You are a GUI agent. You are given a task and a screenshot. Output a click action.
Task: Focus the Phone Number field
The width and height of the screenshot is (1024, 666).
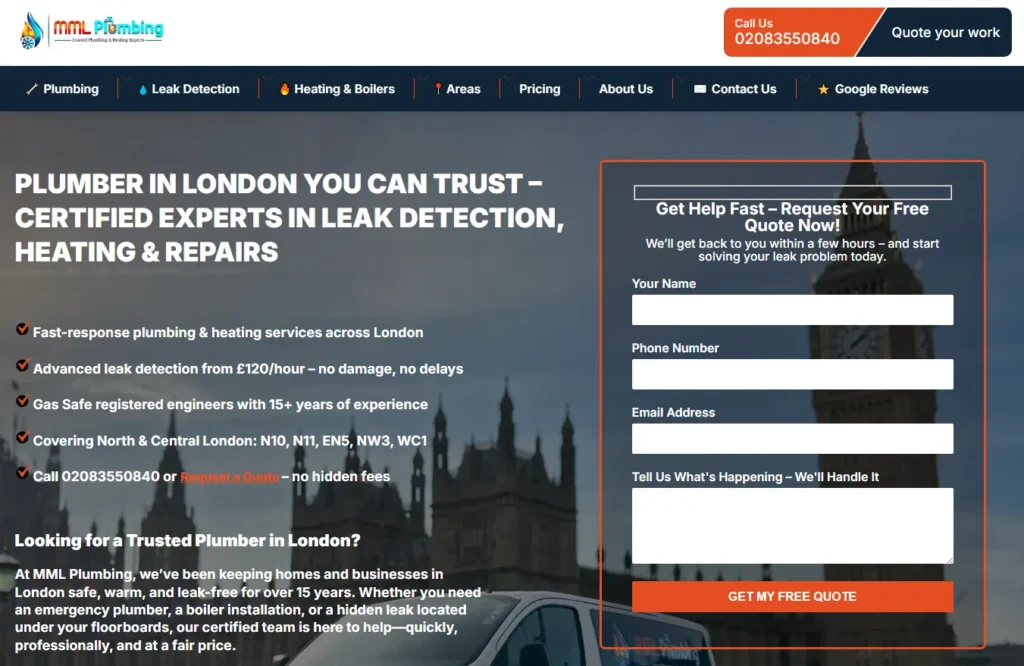792,374
